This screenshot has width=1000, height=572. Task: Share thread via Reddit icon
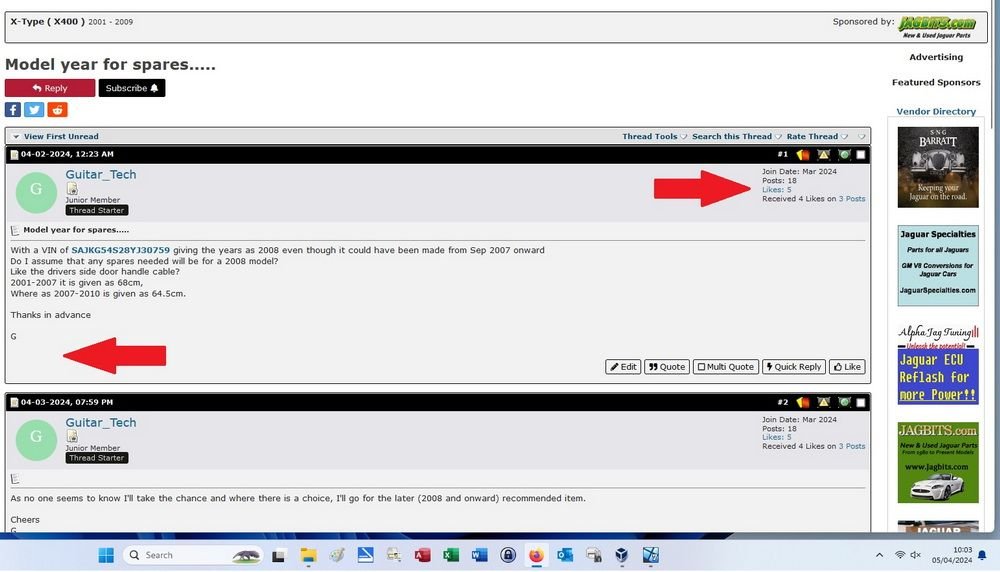(x=57, y=110)
